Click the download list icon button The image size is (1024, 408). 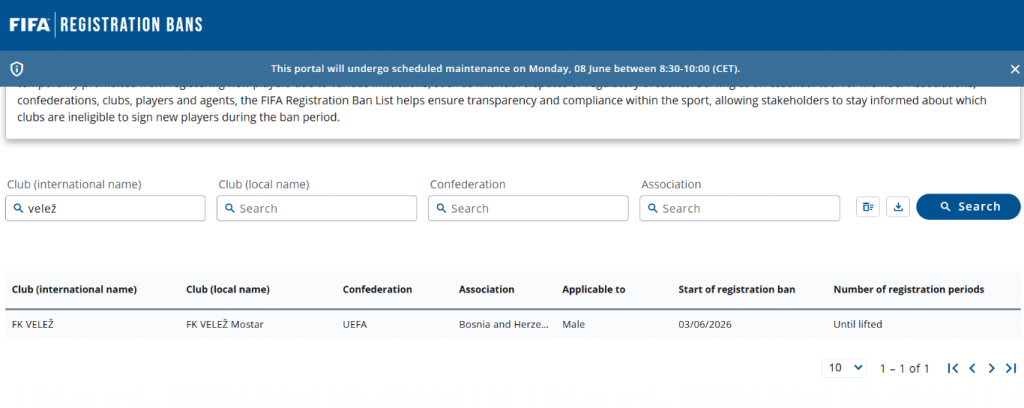[898, 207]
